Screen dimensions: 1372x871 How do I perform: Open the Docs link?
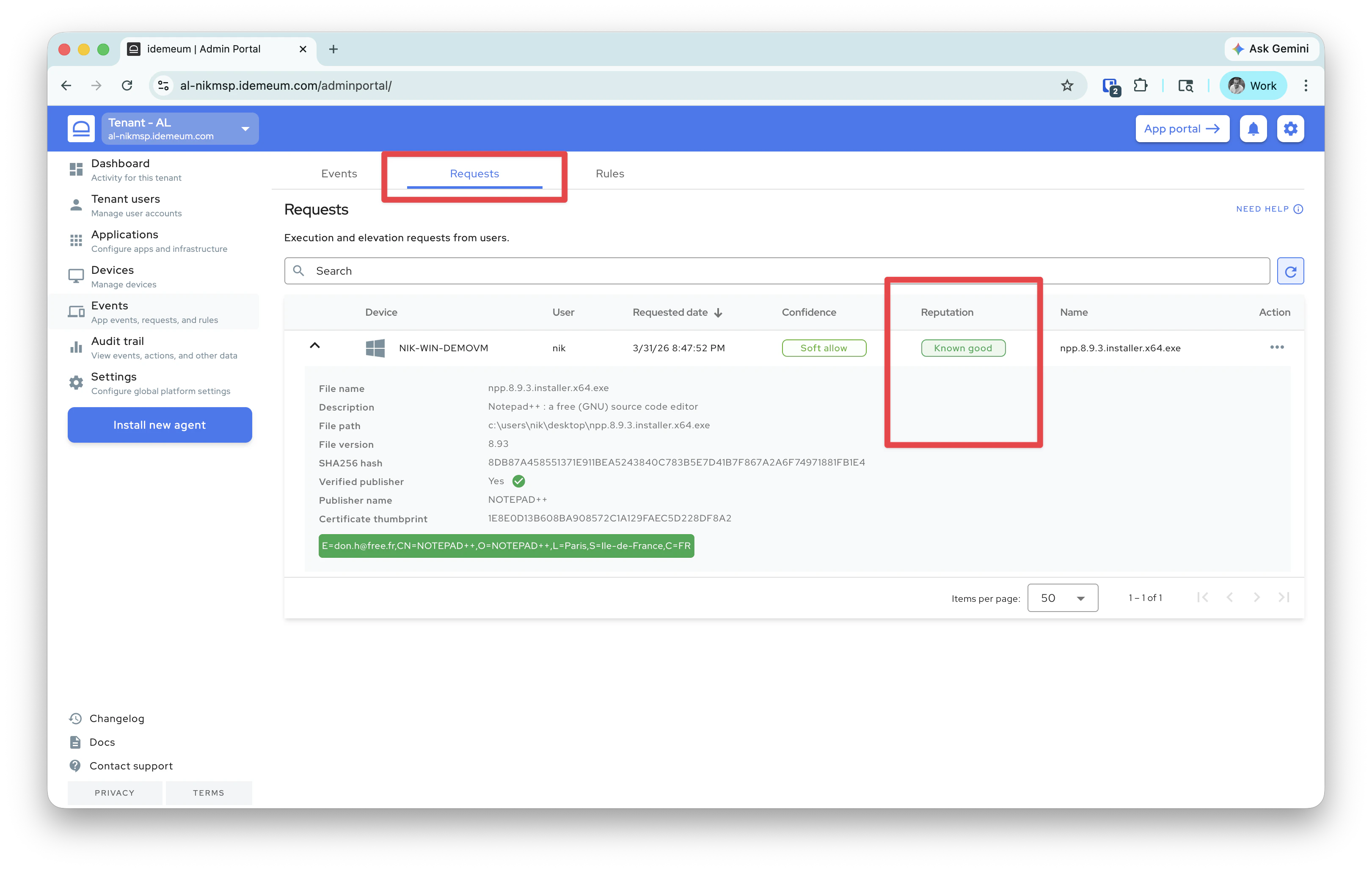click(x=102, y=741)
